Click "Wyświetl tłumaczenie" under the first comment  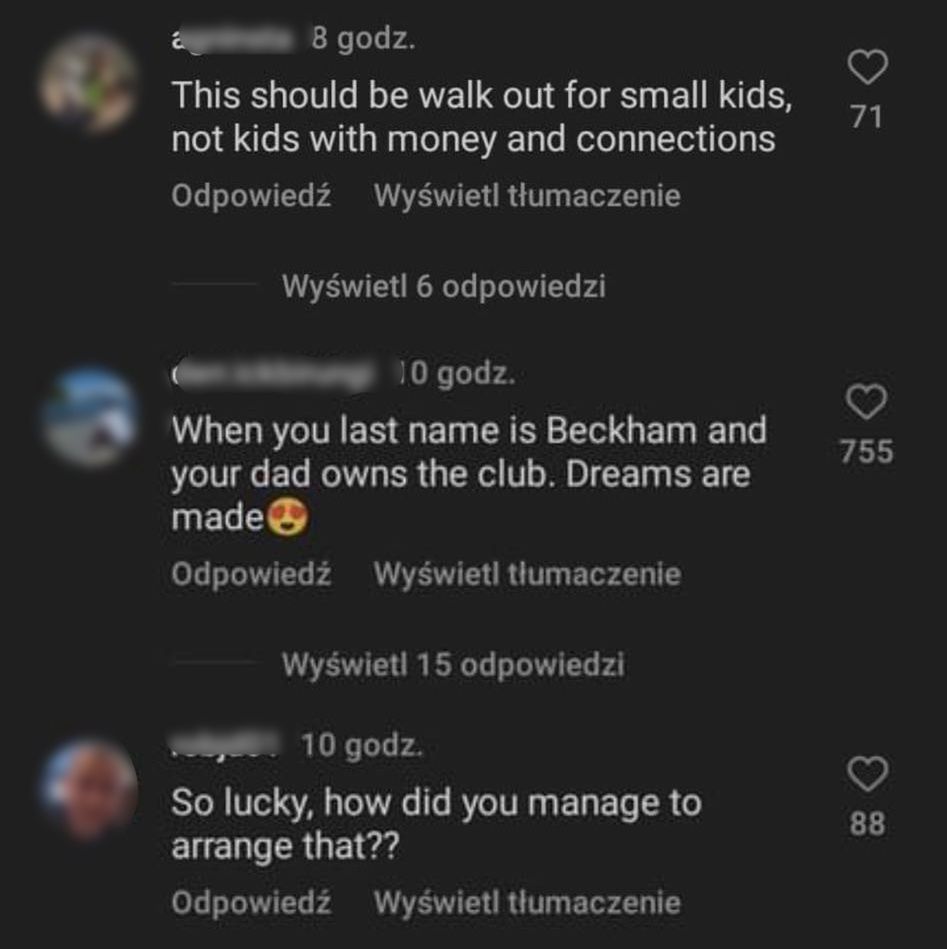(x=527, y=196)
